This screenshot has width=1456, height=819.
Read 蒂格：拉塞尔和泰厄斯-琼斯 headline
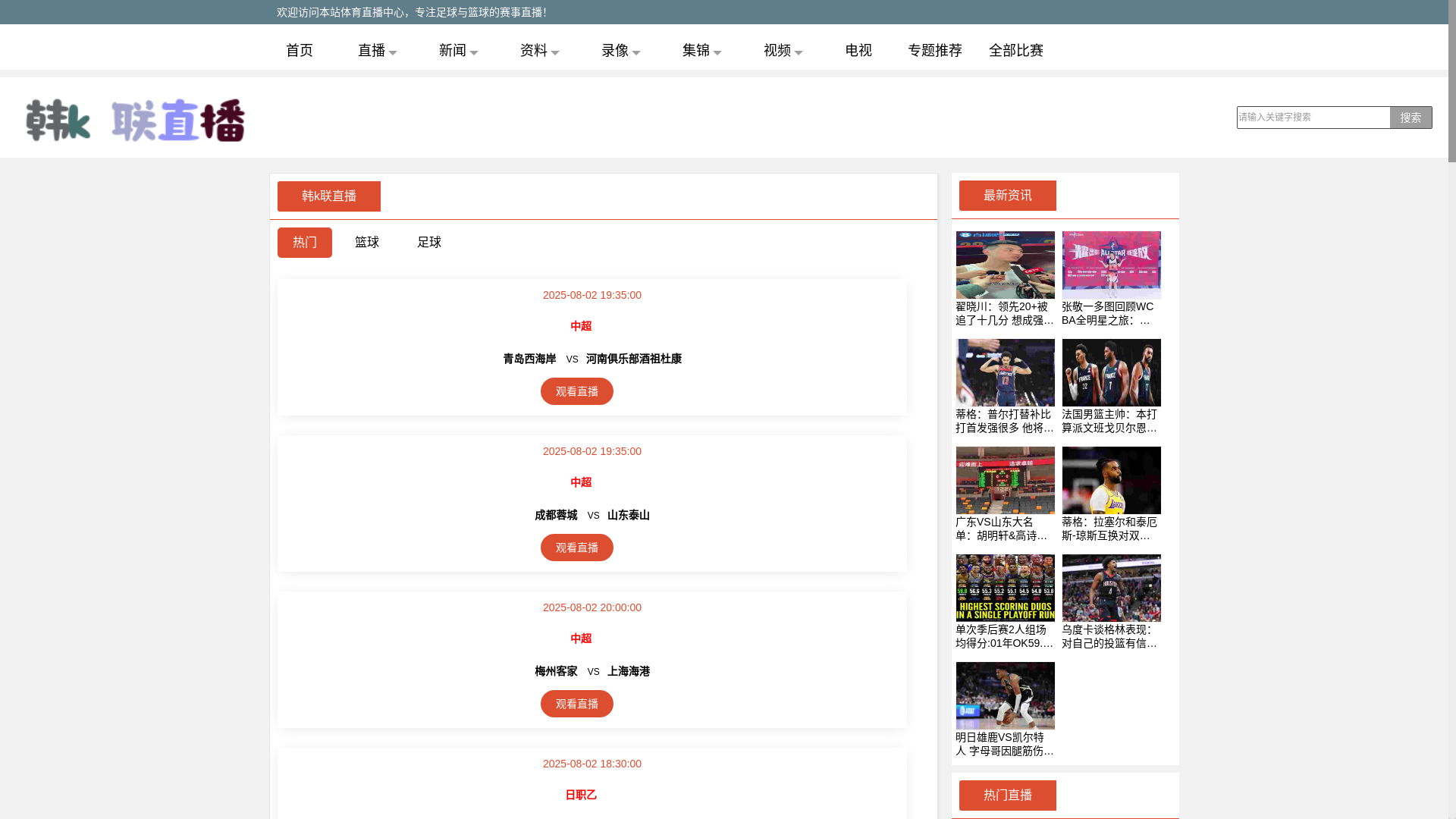[1111, 529]
